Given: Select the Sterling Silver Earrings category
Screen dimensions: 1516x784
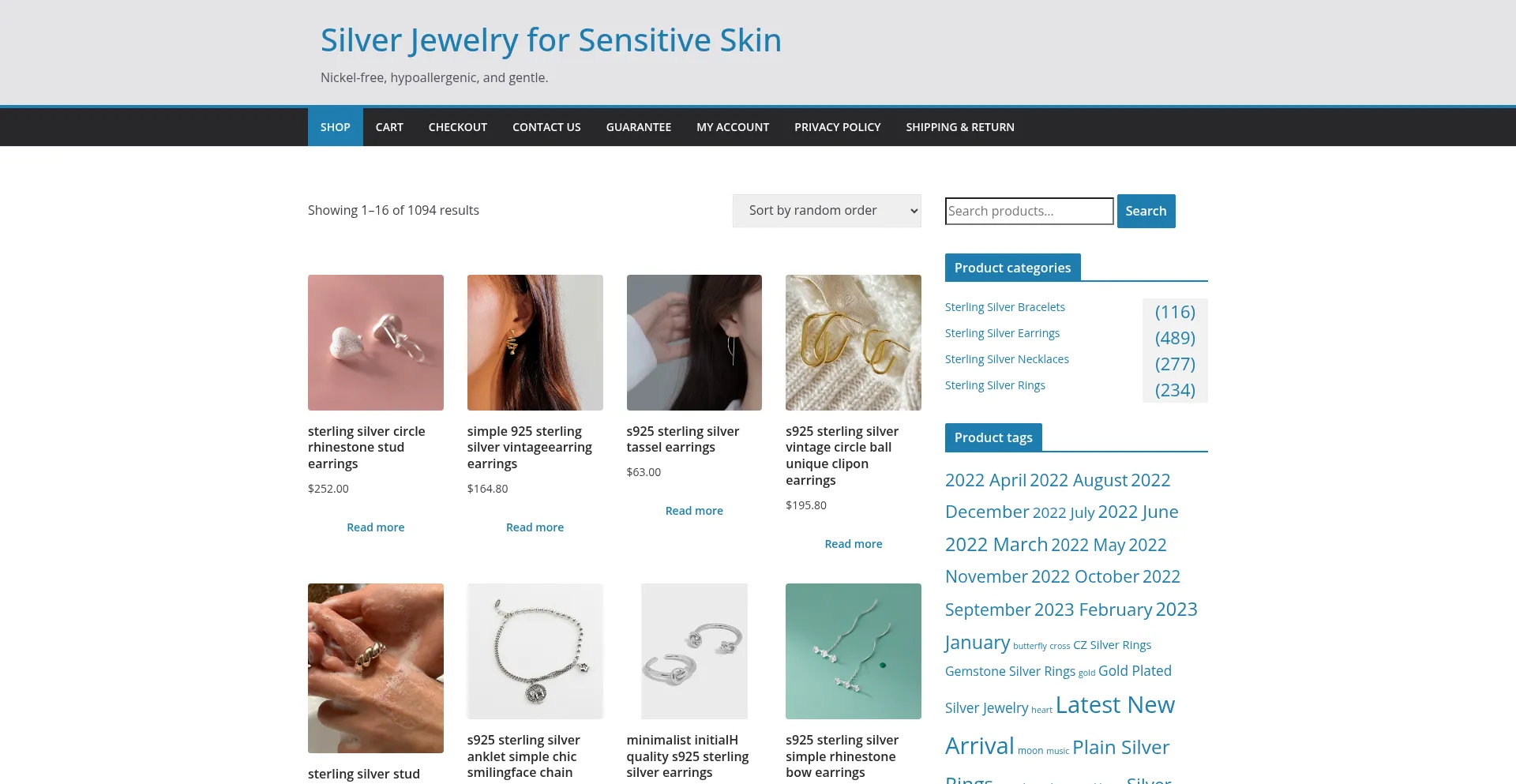Looking at the screenshot, I should tap(1002, 333).
